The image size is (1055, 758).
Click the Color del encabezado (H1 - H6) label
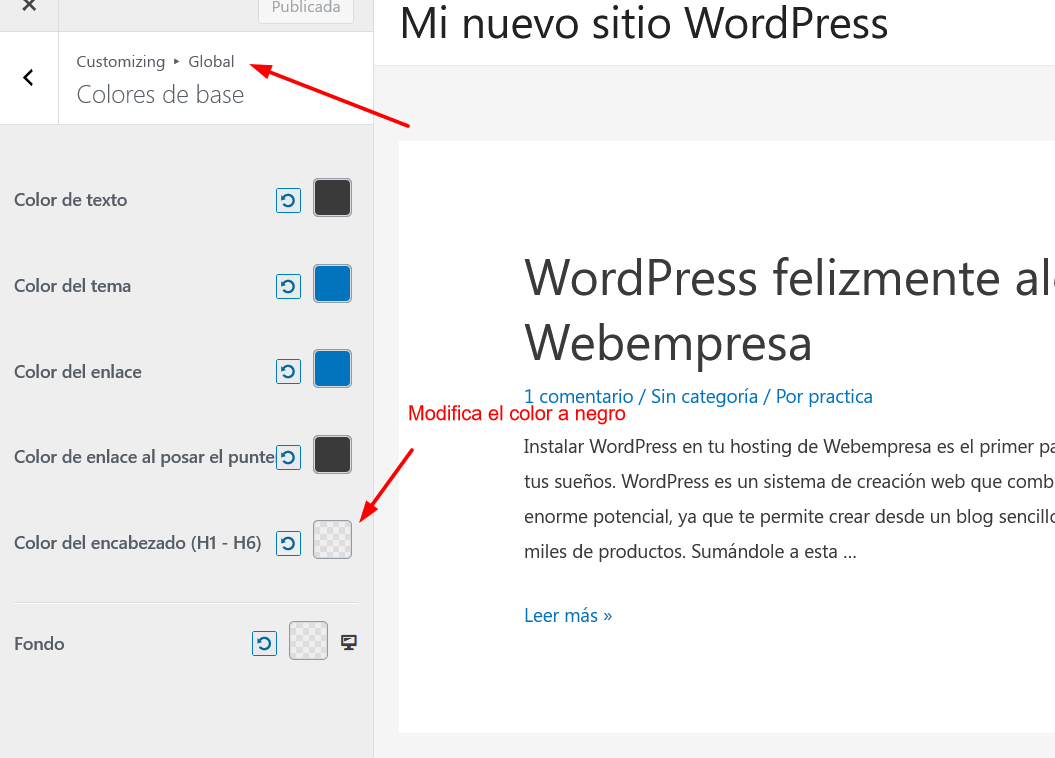[x=138, y=543]
